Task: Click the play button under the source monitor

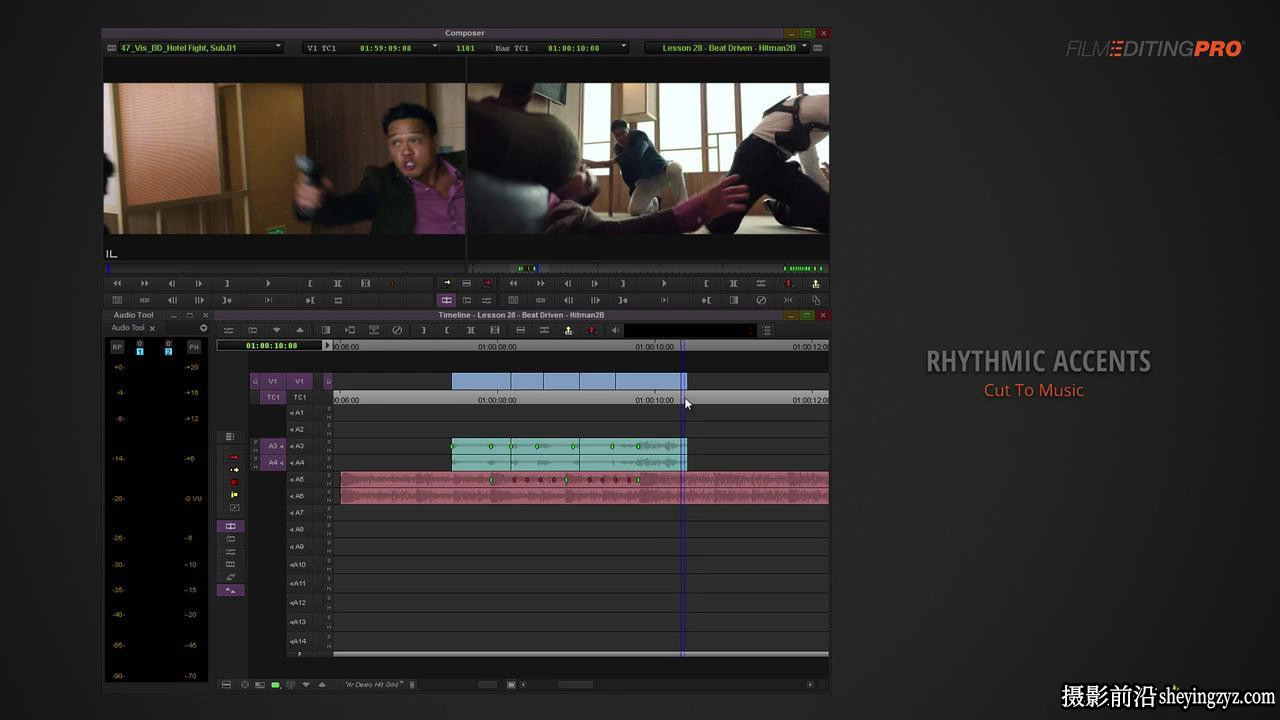Action: [267, 283]
